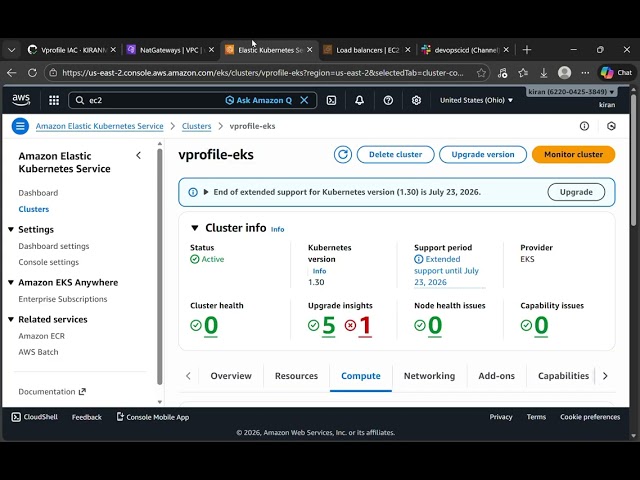Click the CloudShell footer icon
Screen dimensions: 640x480
[16, 417]
